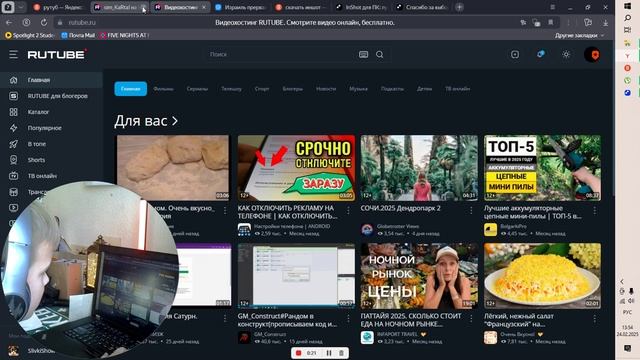
Task: Open the СРОЧНО ОТКЛЮЧИТЕ video thumbnail
Action: (x=296, y=167)
